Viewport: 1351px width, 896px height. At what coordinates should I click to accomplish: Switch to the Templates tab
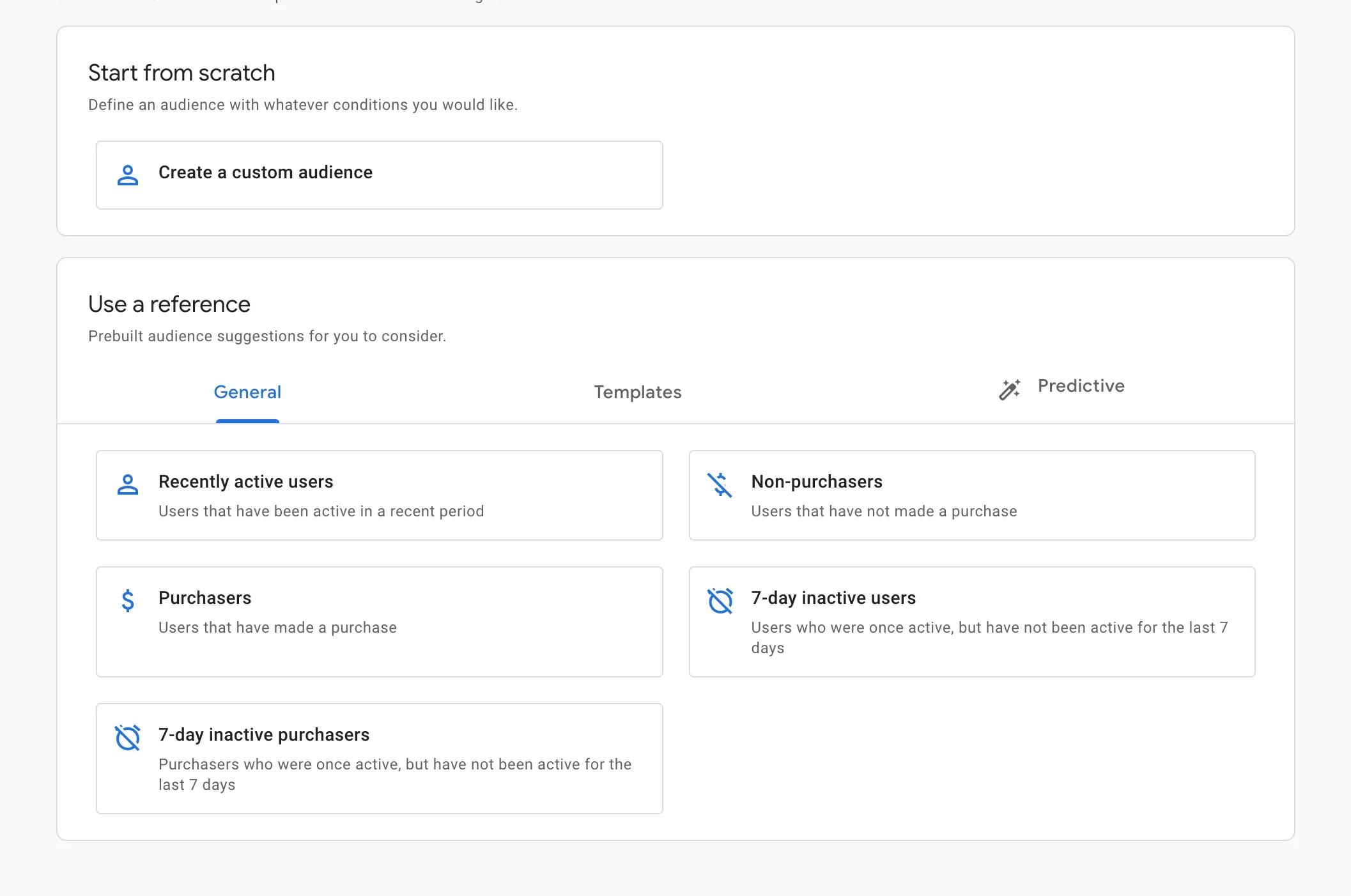(x=638, y=392)
